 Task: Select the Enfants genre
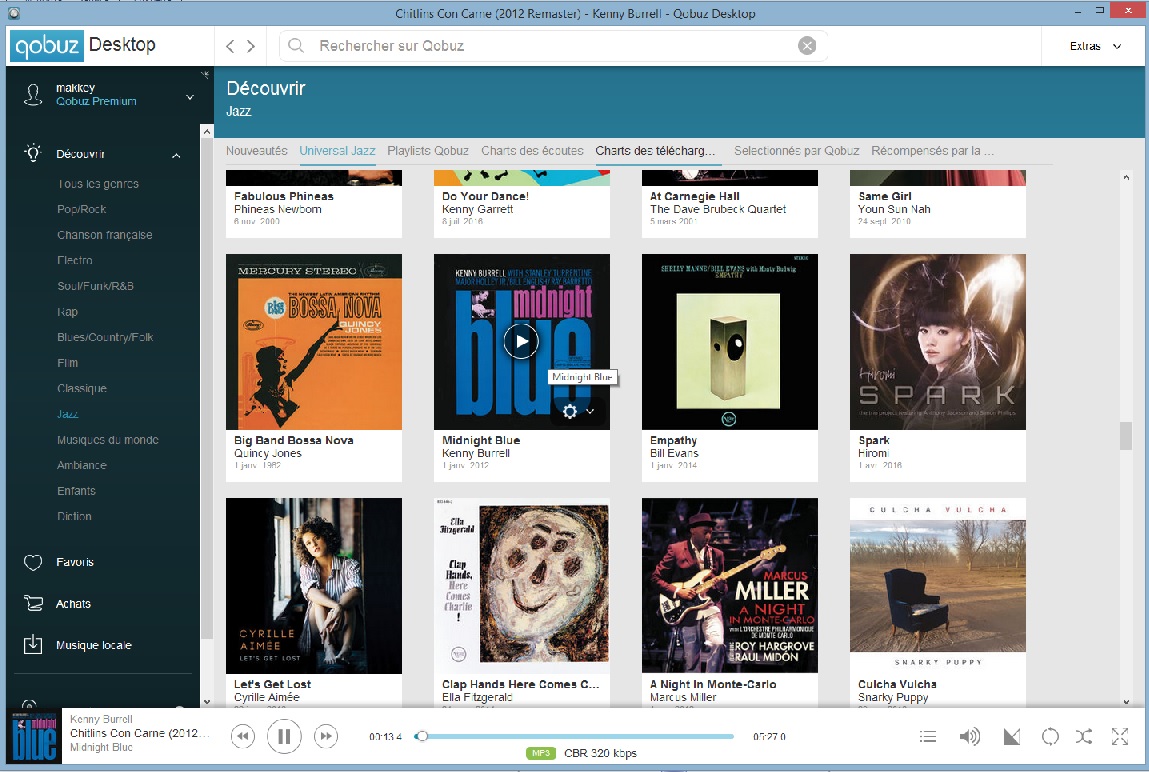click(x=76, y=491)
